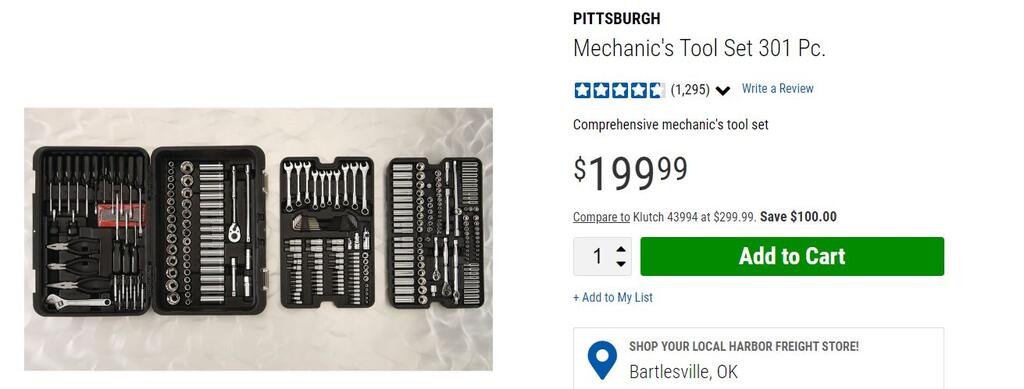Viewport: 1024px width, 389px height.
Task: Click the rightmost socket tray in the product photo
Action: [436, 232]
